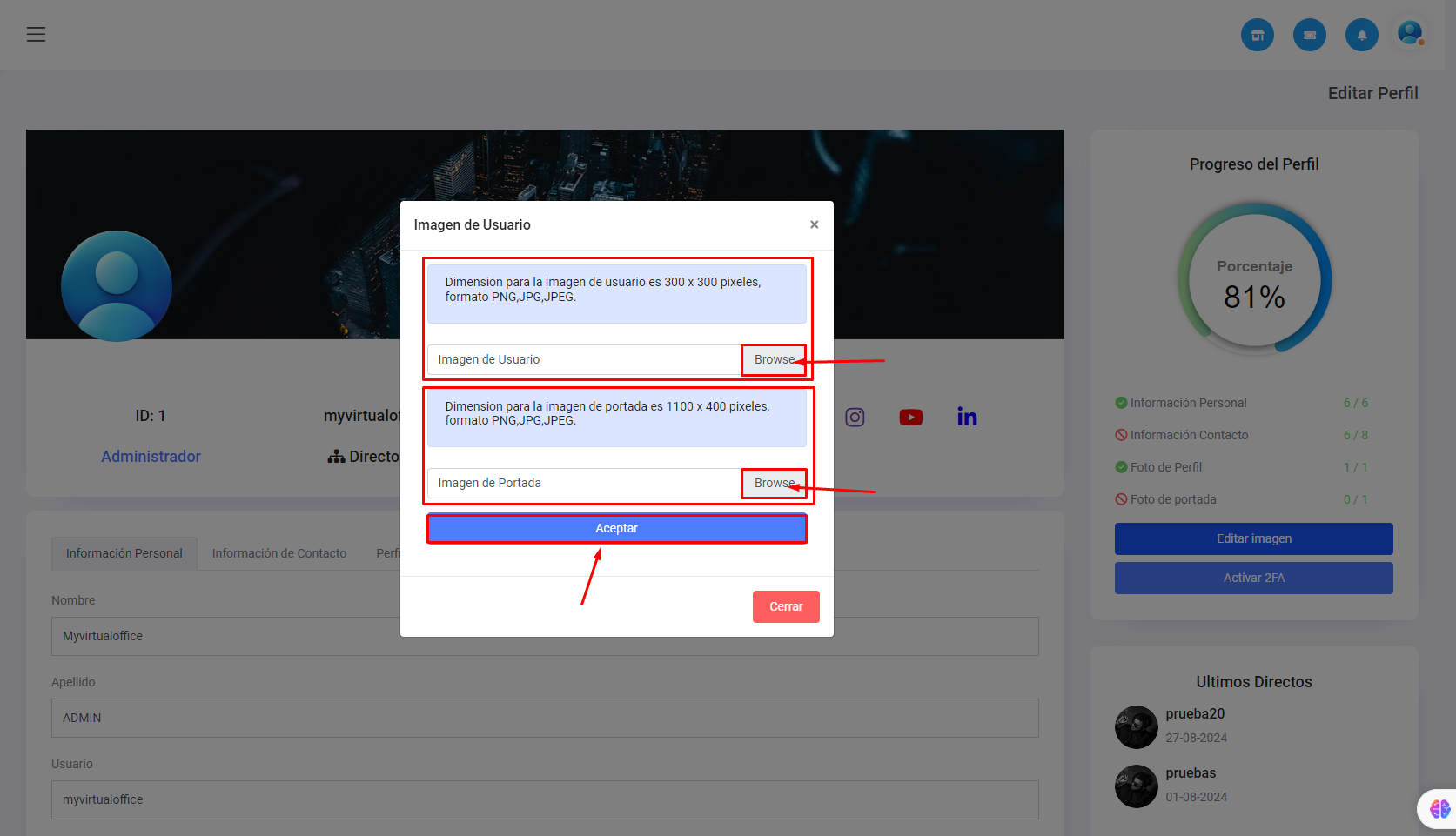The width and height of the screenshot is (1456, 836).
Task: Click the Apellido input field
Action: (x=545, y=718)
